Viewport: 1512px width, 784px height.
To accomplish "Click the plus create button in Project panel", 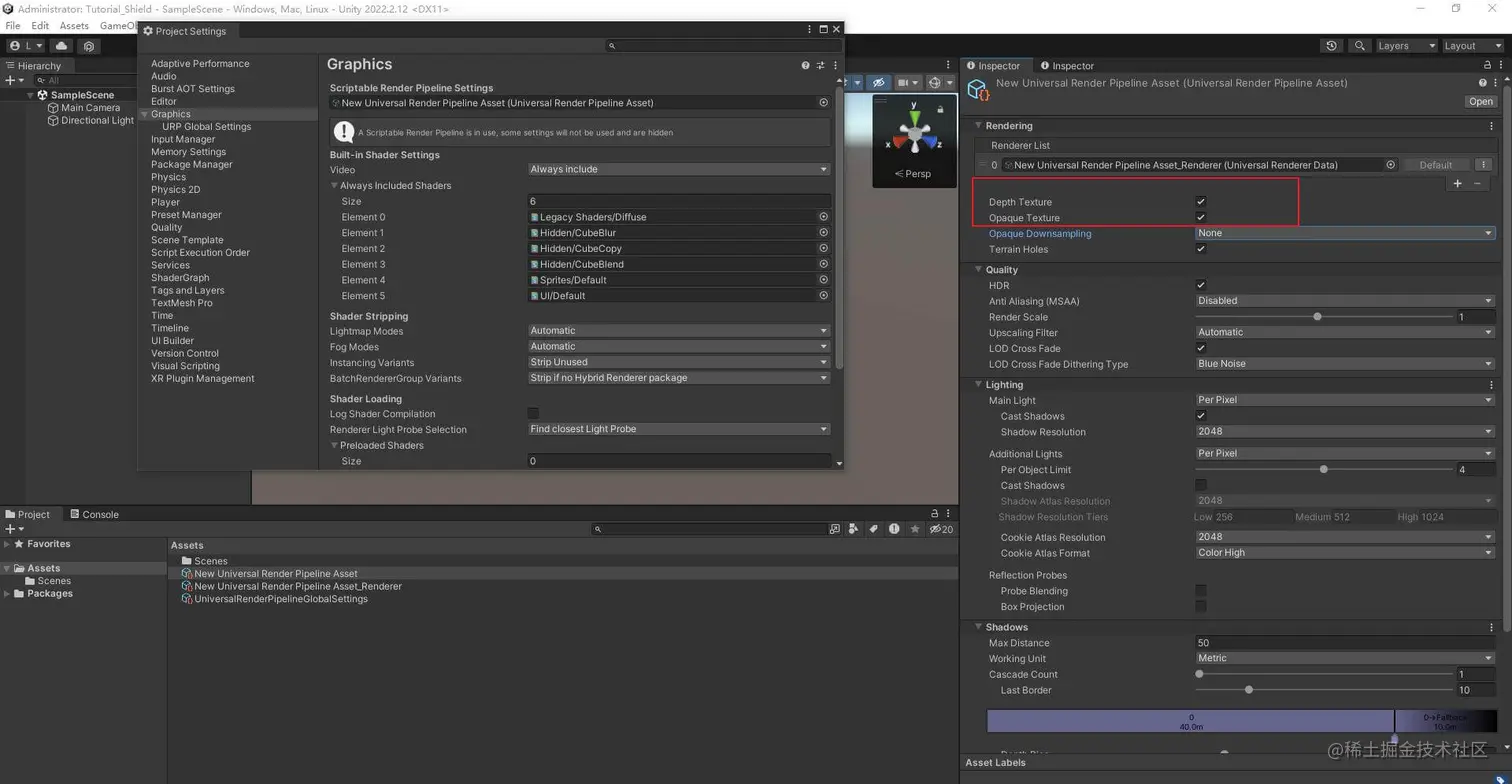I will point(13,529).
